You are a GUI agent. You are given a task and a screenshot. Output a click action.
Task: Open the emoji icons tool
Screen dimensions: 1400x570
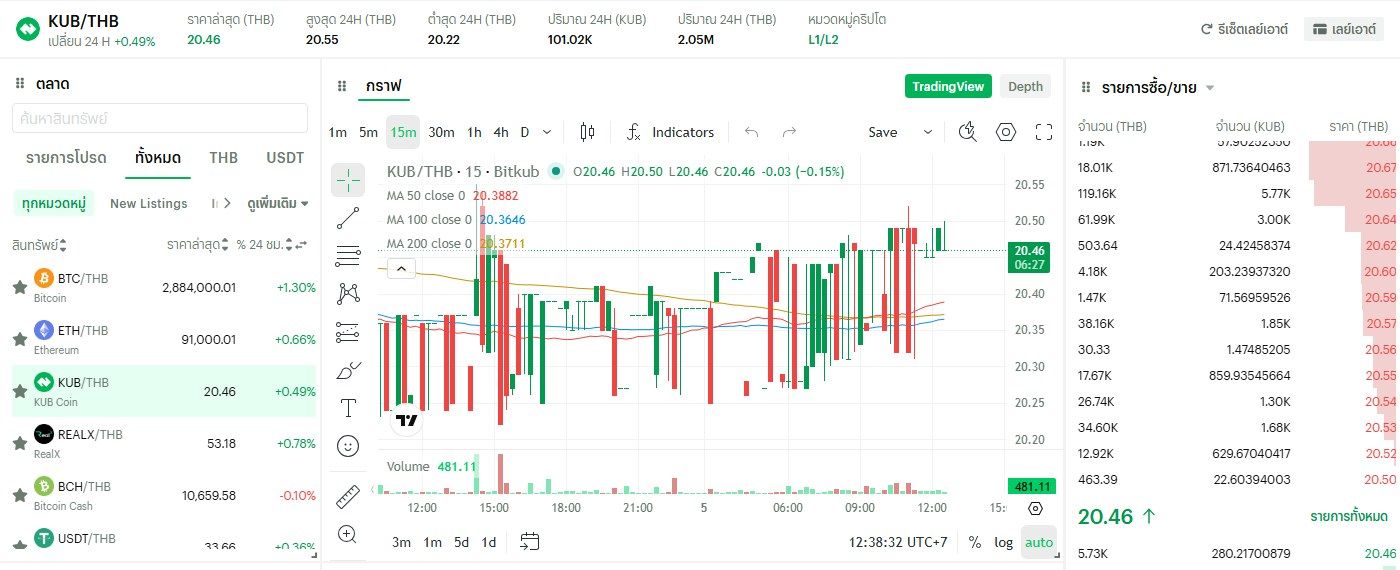[x=348, y=446]
